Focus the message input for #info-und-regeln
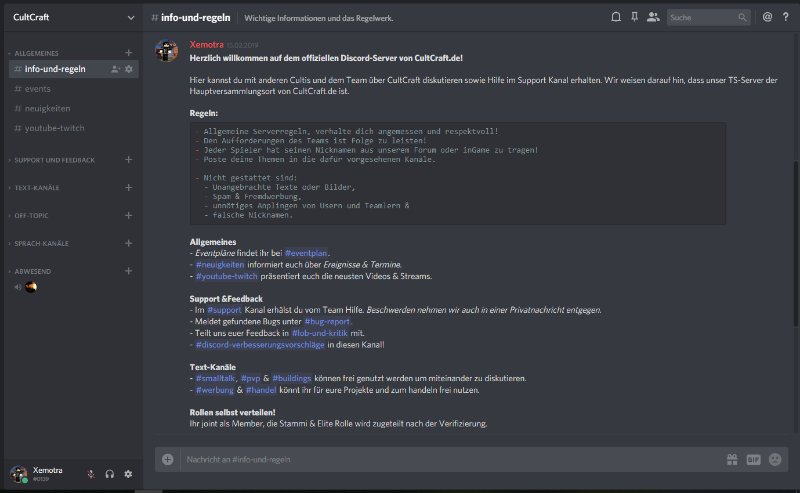Viewport: 800px width, 493px height. click(x=440, y=460)
